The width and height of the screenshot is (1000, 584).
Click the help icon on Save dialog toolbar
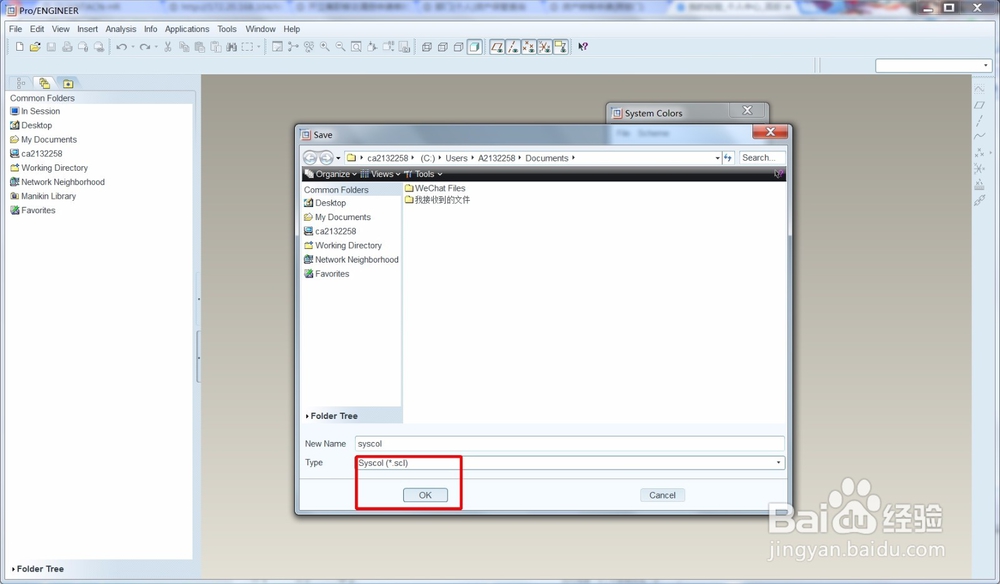[x=778, y=174]
